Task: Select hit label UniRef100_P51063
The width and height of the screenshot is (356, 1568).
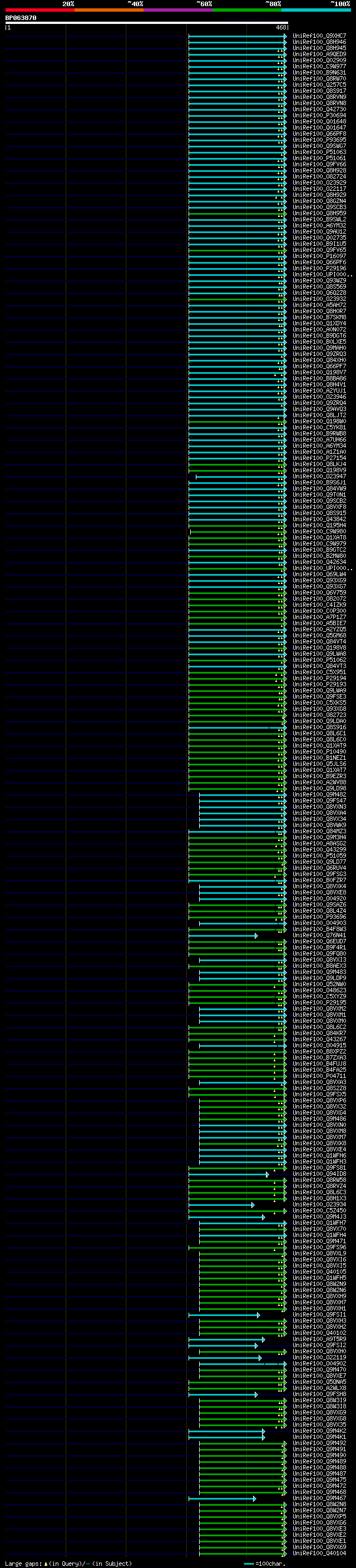Action: [319, 152]
